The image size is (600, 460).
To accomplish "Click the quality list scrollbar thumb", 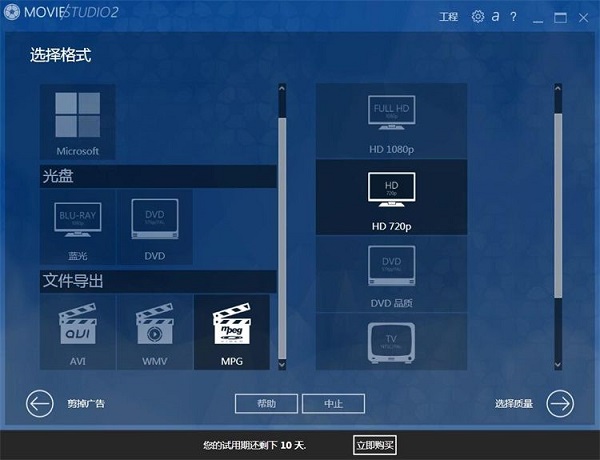I will pos(558,206).
